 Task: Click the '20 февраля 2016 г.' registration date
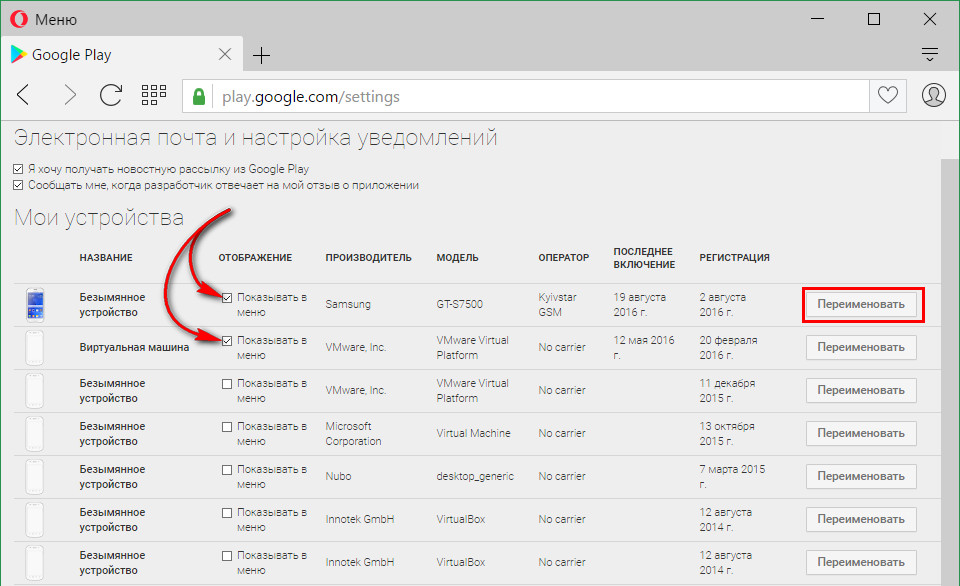point(728,347)
